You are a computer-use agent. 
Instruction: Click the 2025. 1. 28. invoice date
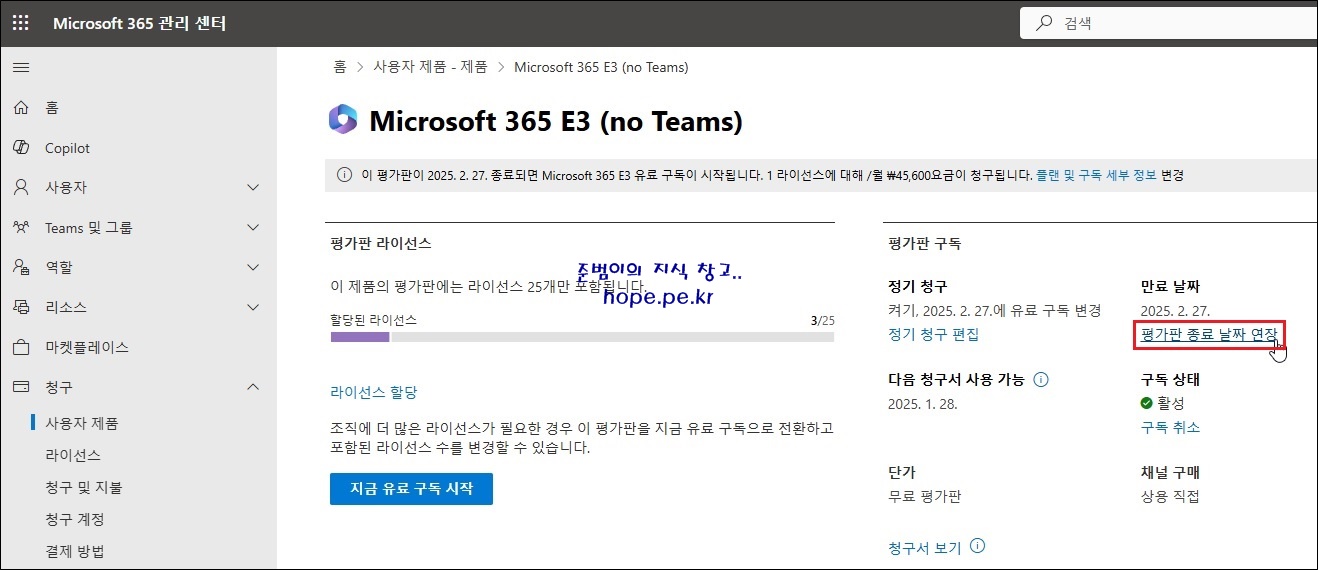tap(923, 404)
